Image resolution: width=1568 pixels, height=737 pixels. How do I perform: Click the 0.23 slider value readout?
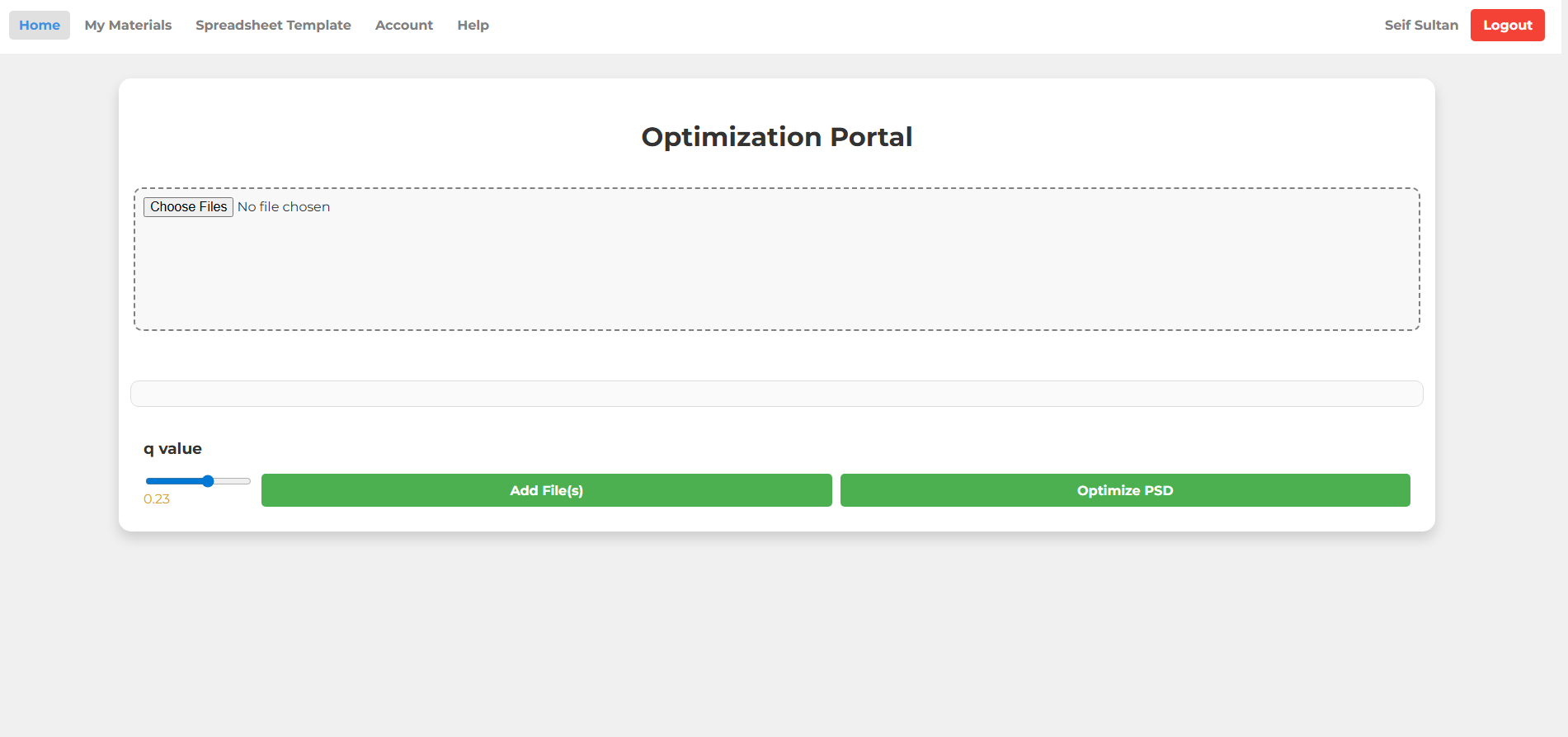[x=157, y=499]
